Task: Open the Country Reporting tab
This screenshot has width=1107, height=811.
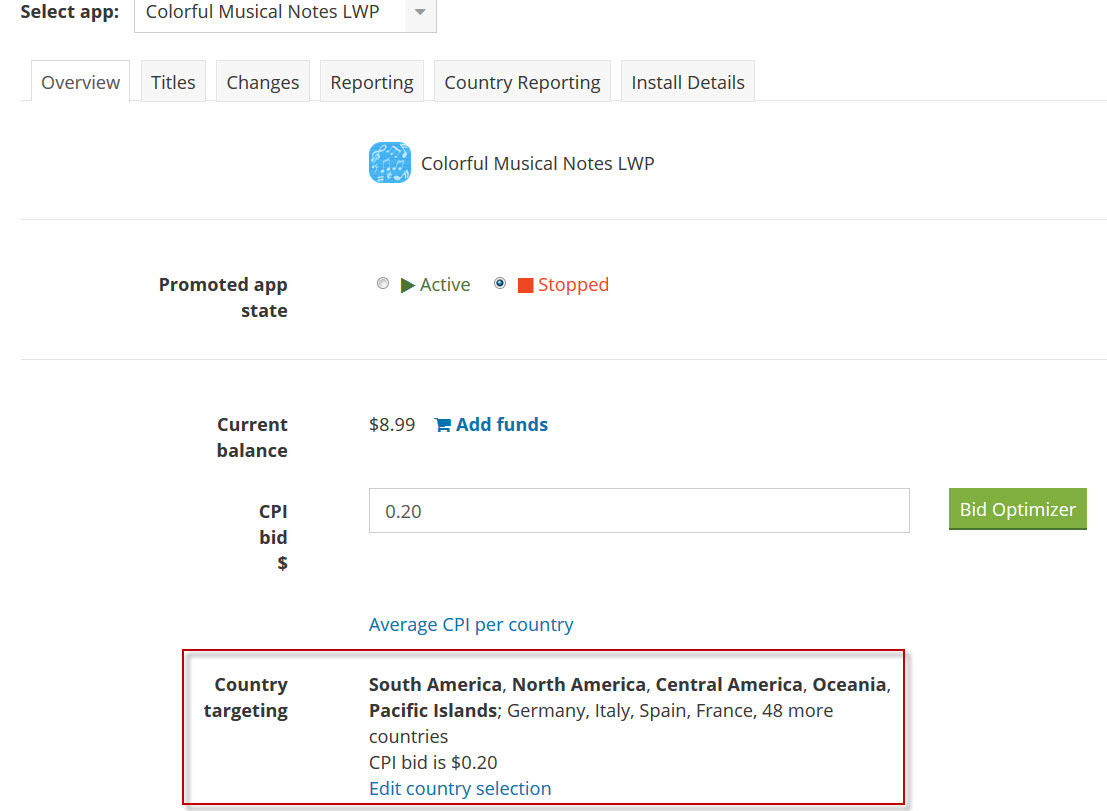Action: (x=522, y=82)
